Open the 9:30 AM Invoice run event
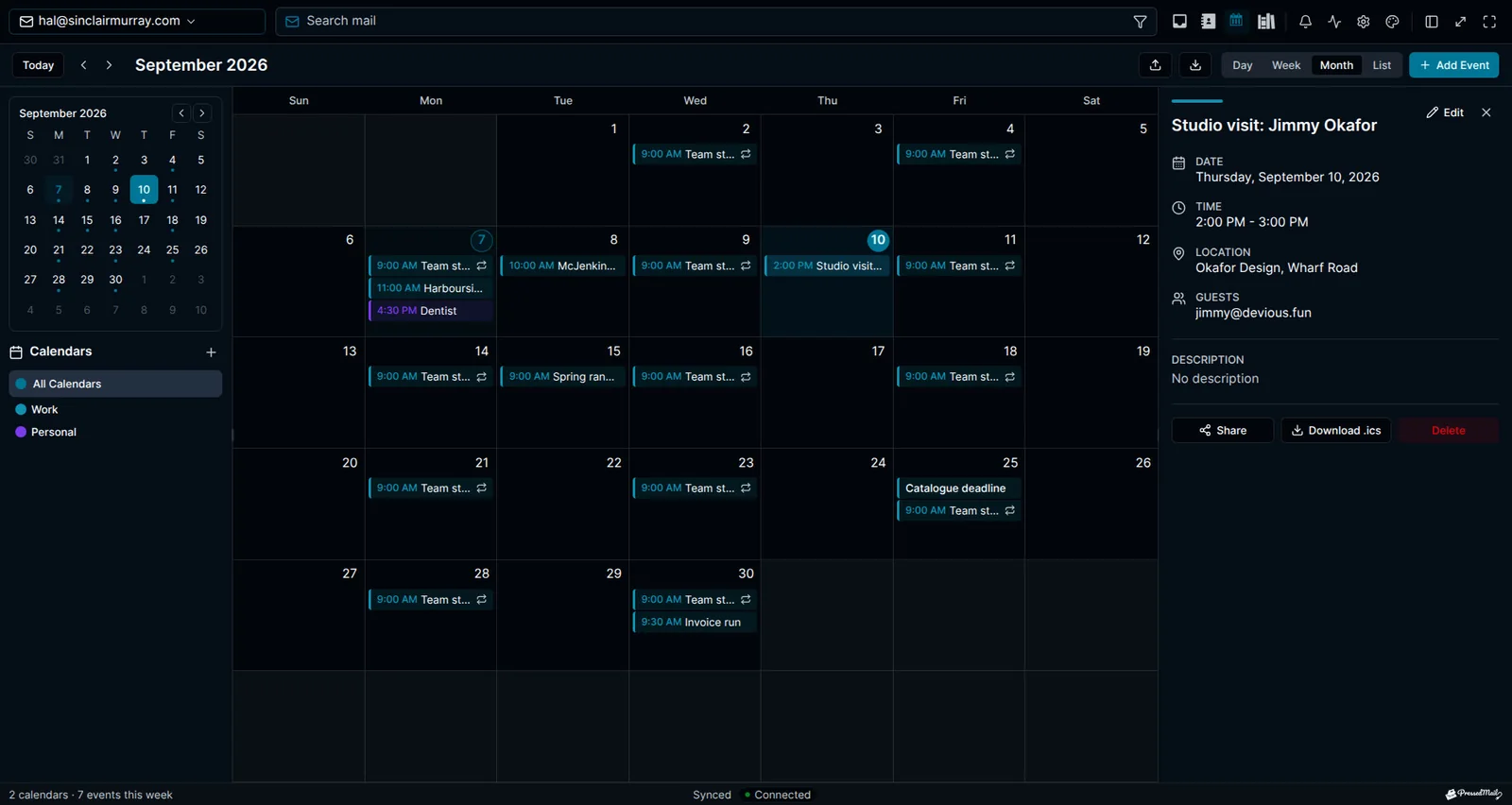This screenshot has height=805, width=1512. pos(695,623)
